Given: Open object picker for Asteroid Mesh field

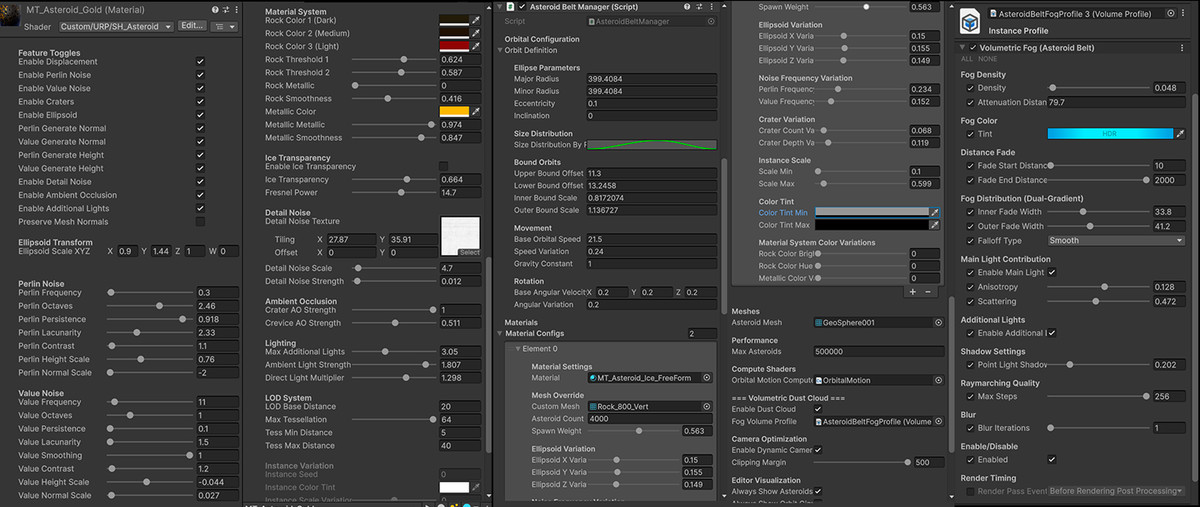Looking at the screenshot, I should (x=938, y=323).
